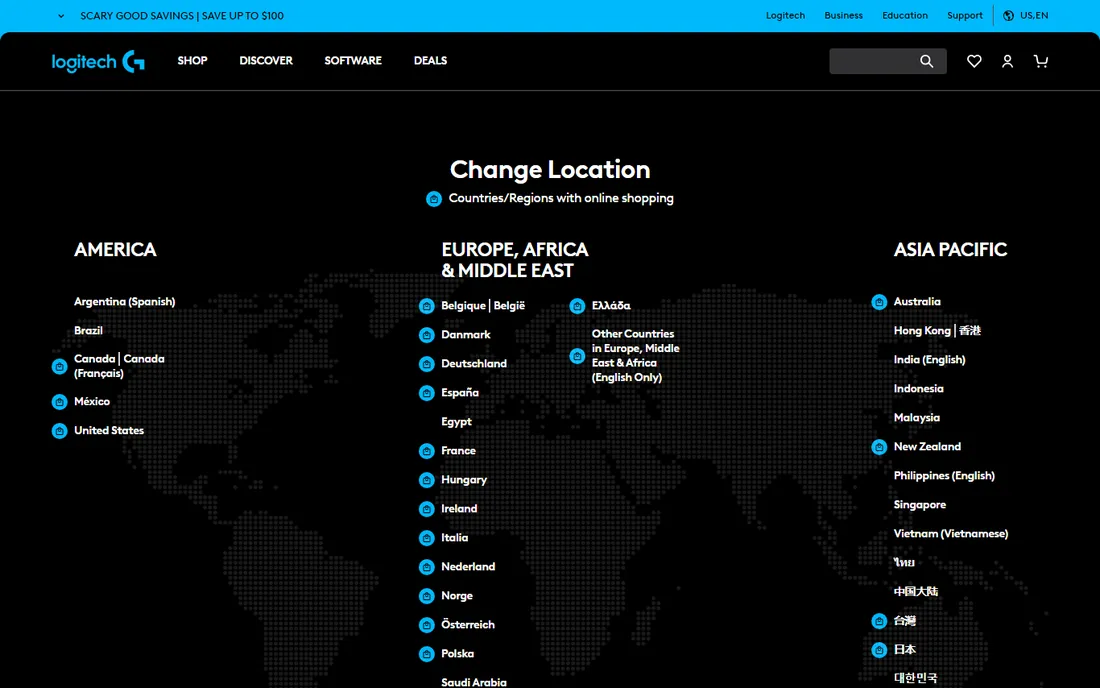Select Argentina (Spanish)
The height and width of the screenshot is (688, 1100).
(x=125, y=302)
